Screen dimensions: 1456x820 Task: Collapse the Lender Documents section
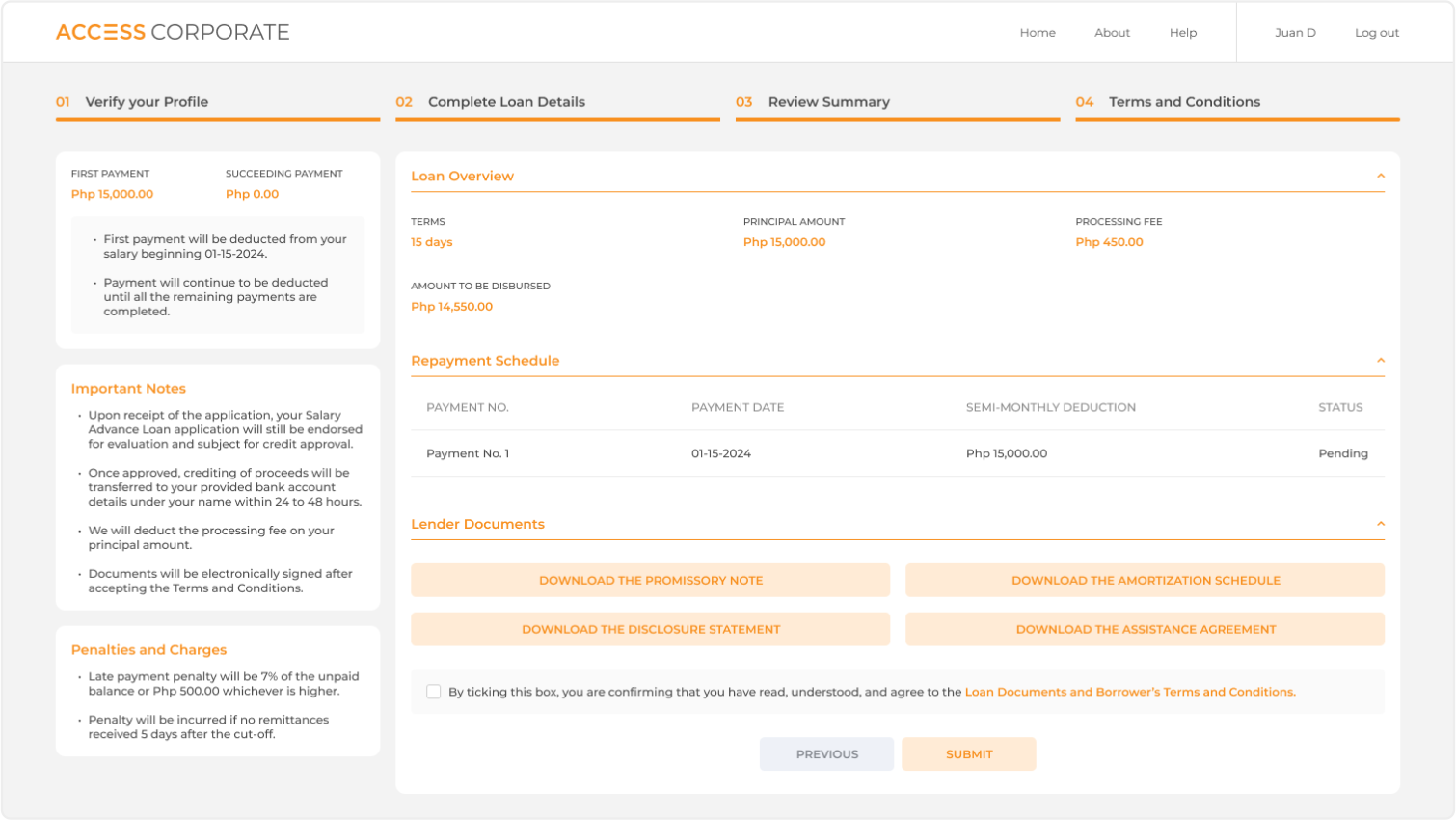(1381, 524)
